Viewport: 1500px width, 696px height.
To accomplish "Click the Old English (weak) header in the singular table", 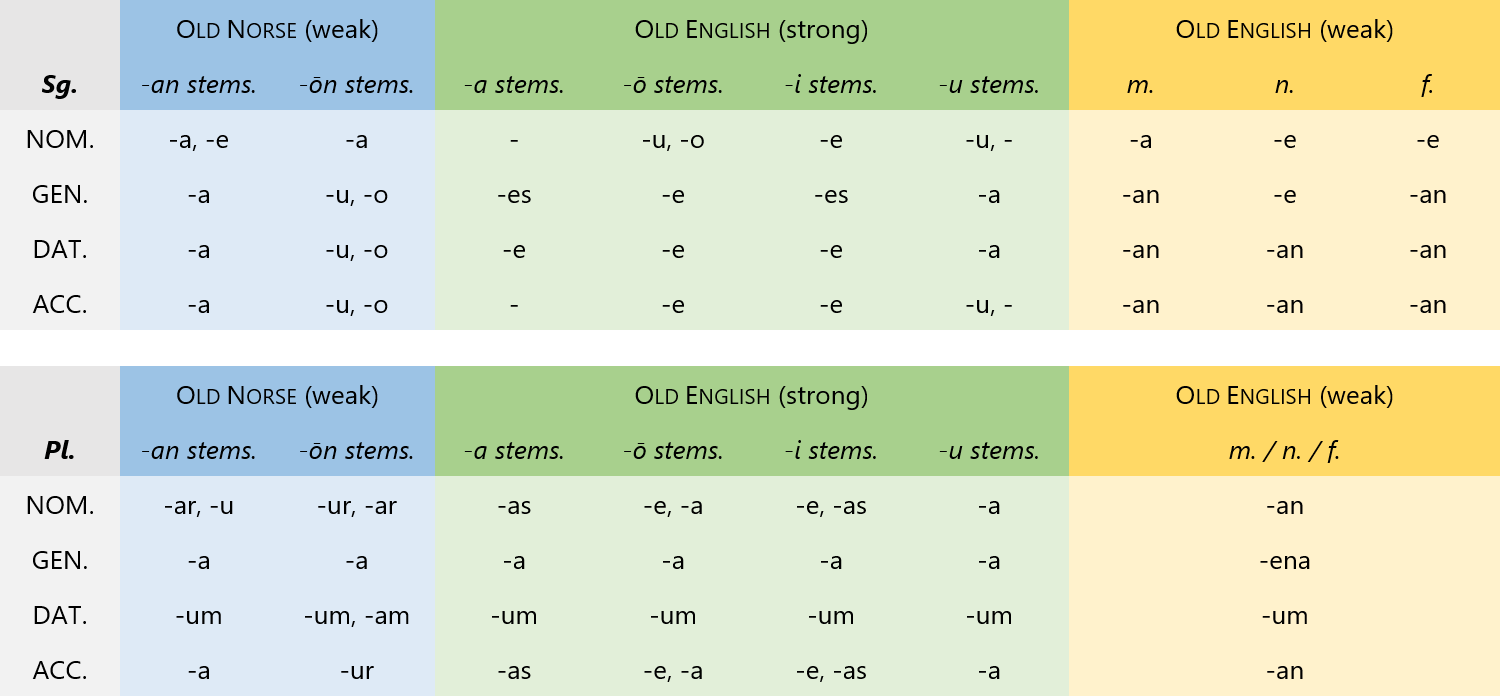I will [1284, 30].
